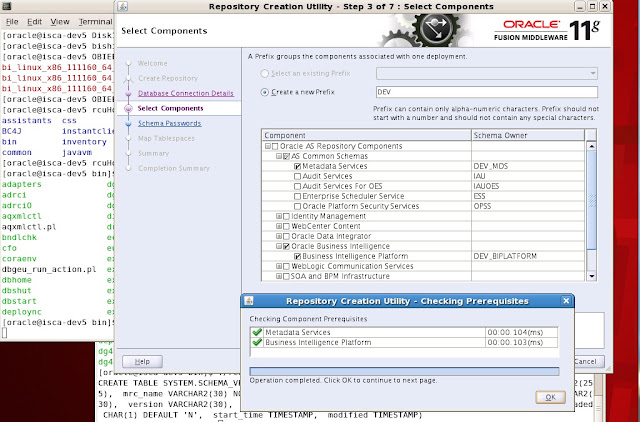Click the OPSS schema owner cell
This screenshot has height=422, width=640.
pyautogui.click(x=528, y=206)
